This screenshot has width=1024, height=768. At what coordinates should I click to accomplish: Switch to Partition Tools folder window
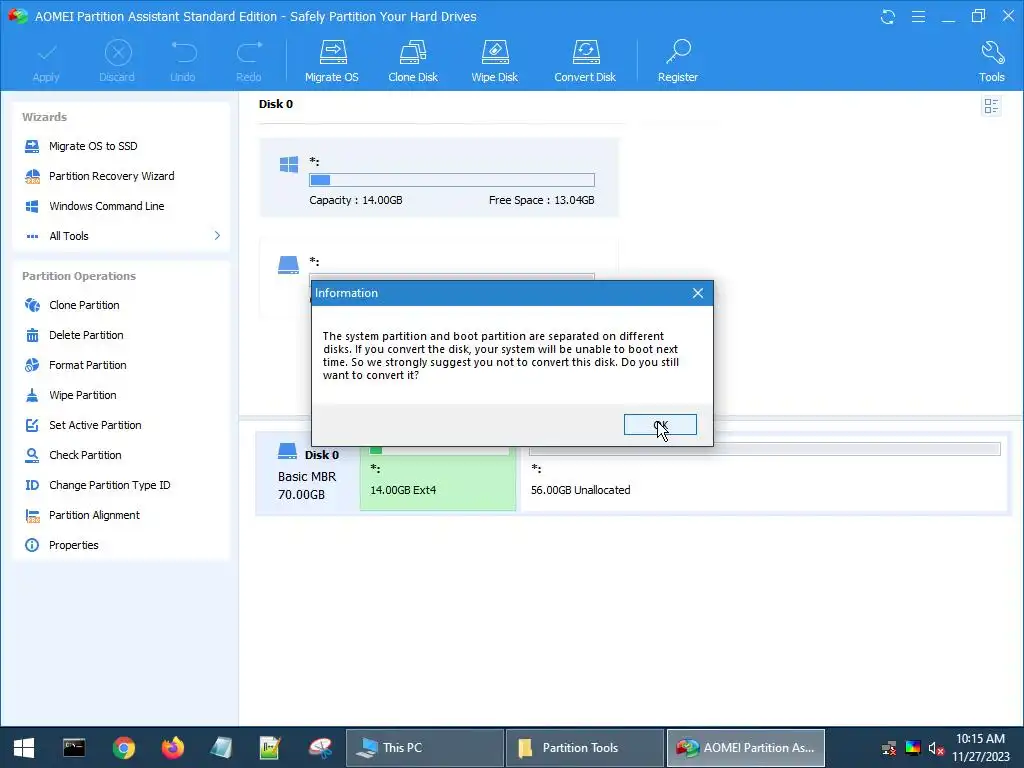tap(584, 748)
